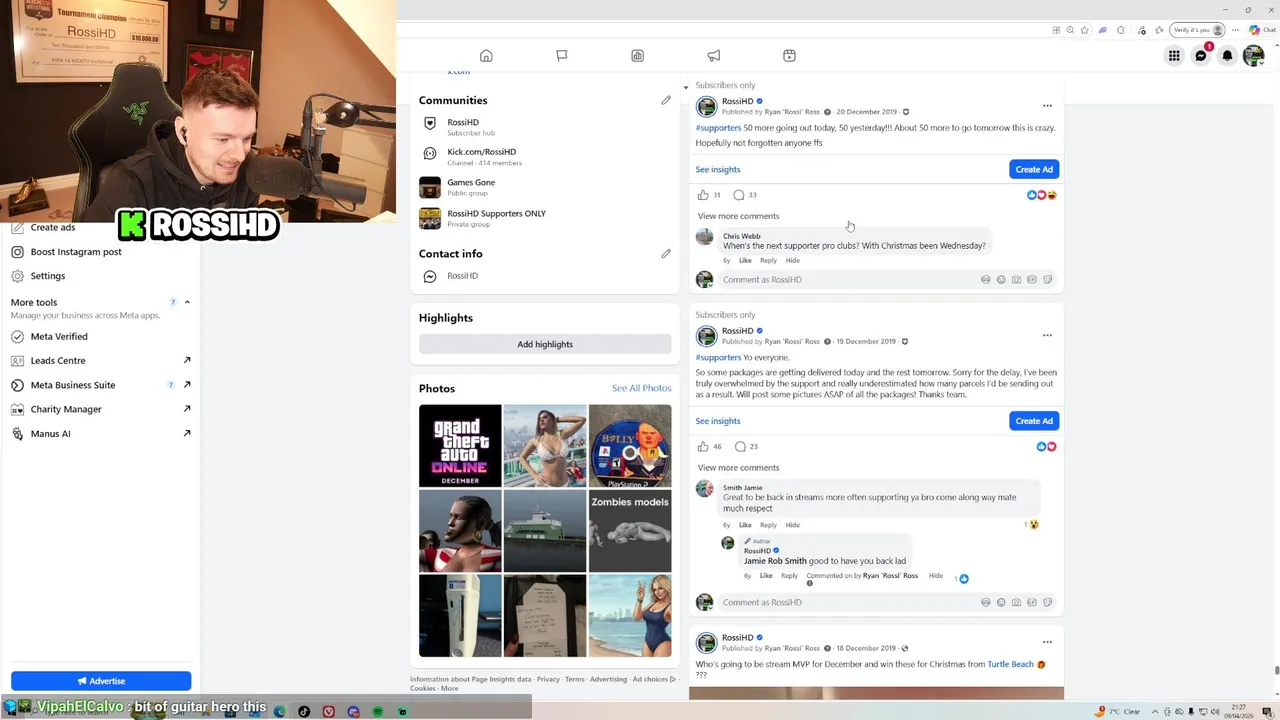This screenshot has width=1280, height=720.
Task: Attach photo via camera icon in first comment box
Action: [1017, 280]
